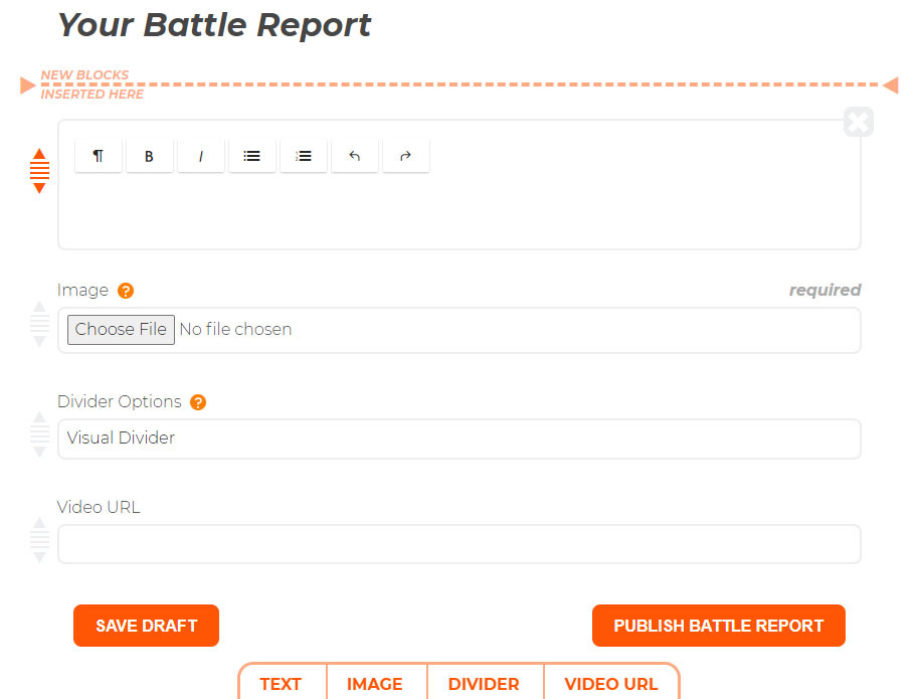The image size is (920, 699).
Task: Open the paragraph format tool in the editor toolbar
Action: coord(99,156)
